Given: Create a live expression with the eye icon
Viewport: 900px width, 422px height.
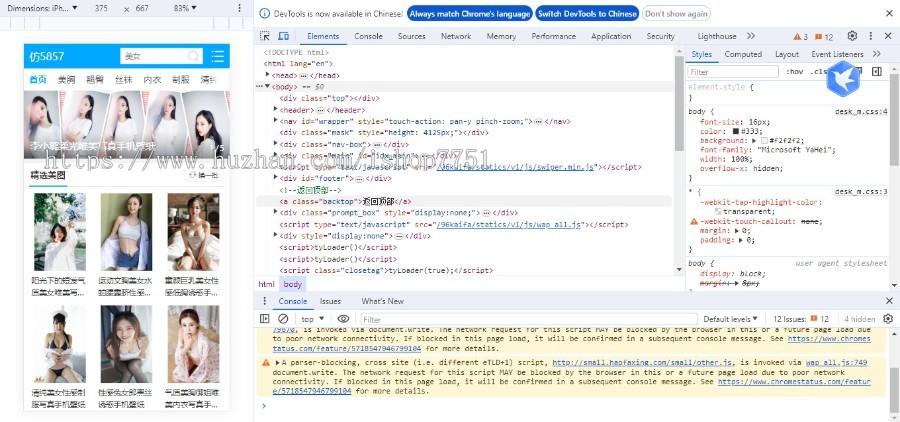Looking at the screenshot, I should [x=343, y=319].
